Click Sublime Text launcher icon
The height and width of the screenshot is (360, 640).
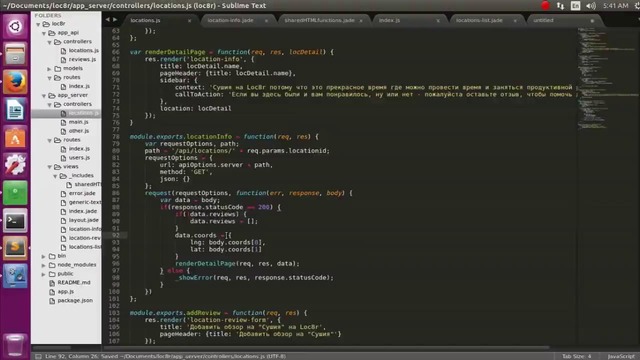15,248
